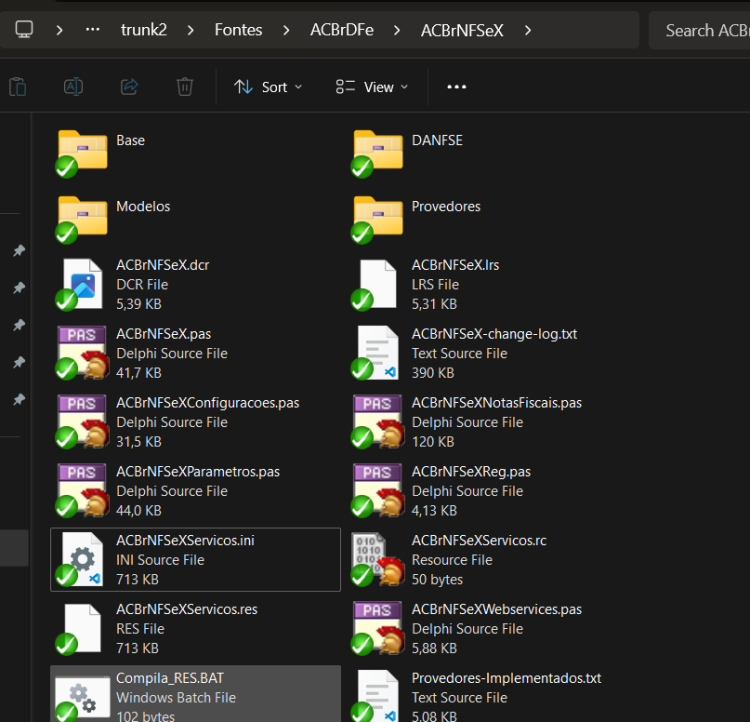Select the ACBrNFSeX.dcr image file icon
750x722 pixels.
pyautogui.click(x=82, y=284)
